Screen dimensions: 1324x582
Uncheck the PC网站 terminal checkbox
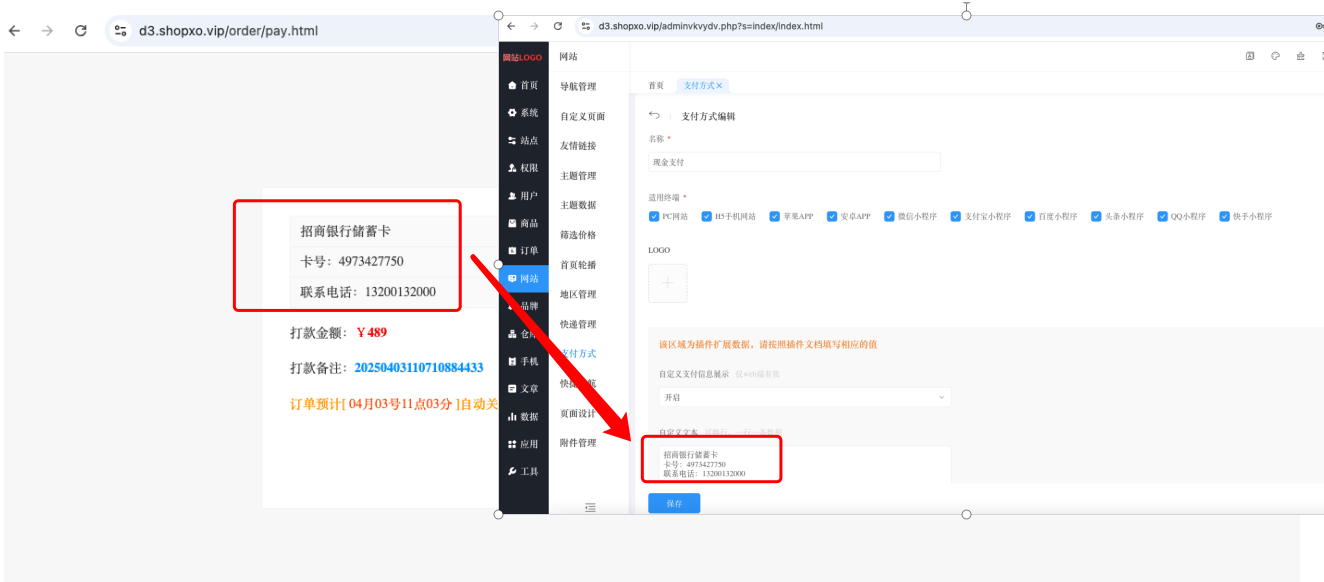[x=654, y=216]
